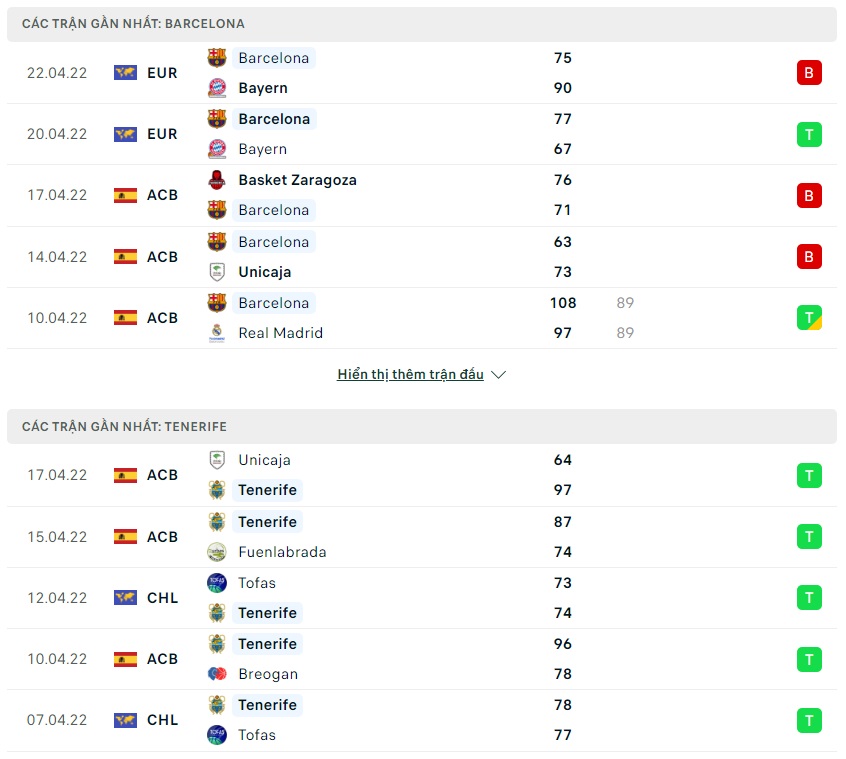
Task: Click the Real Madrid team logo
Action: click(216, 333)
